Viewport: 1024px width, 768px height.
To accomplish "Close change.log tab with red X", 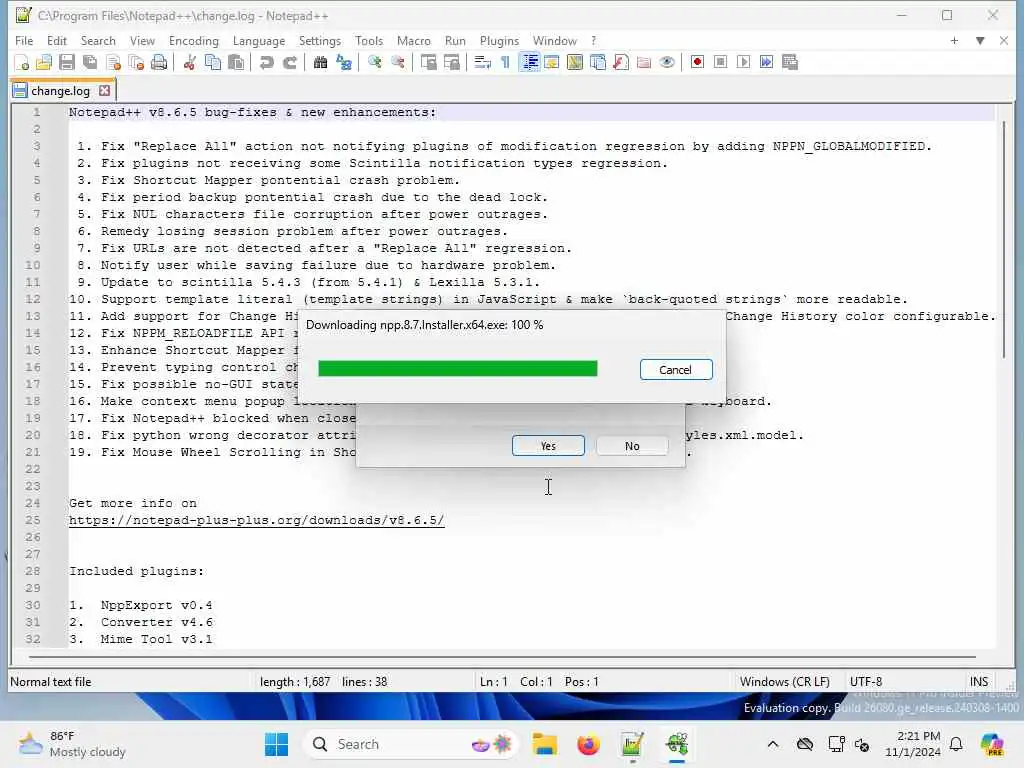I will tap(104, 91).
